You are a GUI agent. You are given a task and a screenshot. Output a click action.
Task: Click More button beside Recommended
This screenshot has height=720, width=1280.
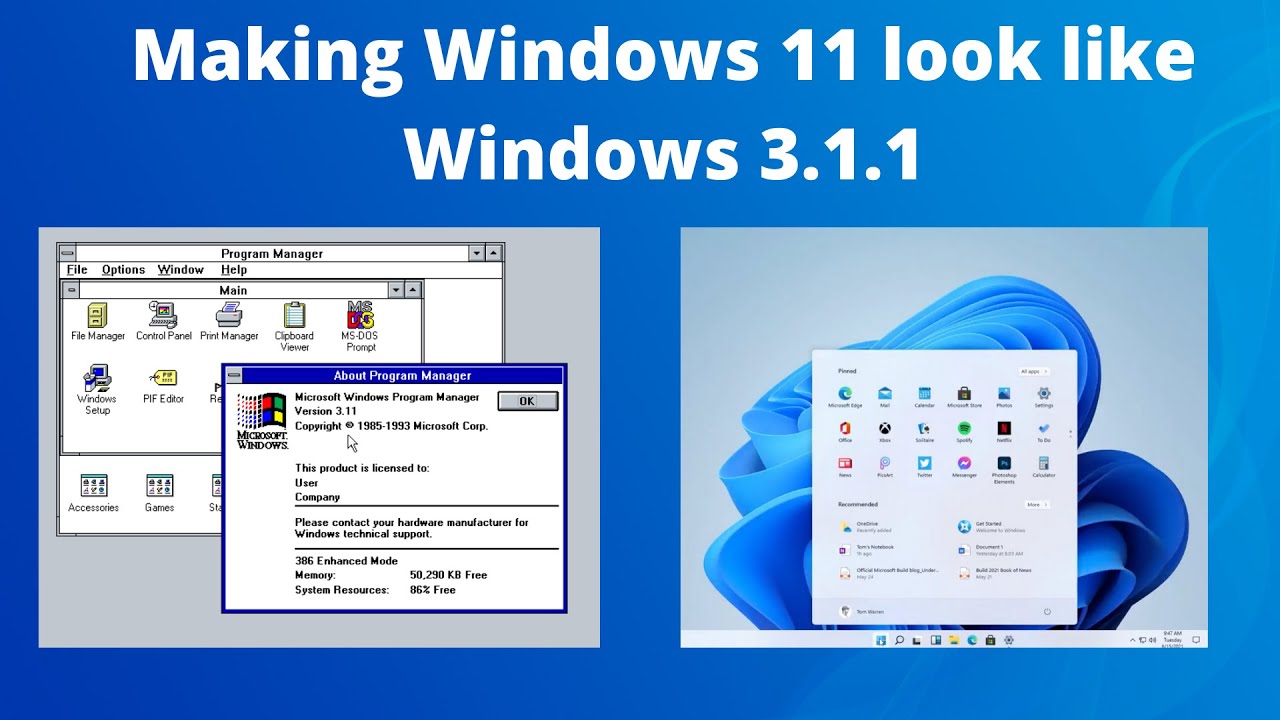click(1036, 505)
